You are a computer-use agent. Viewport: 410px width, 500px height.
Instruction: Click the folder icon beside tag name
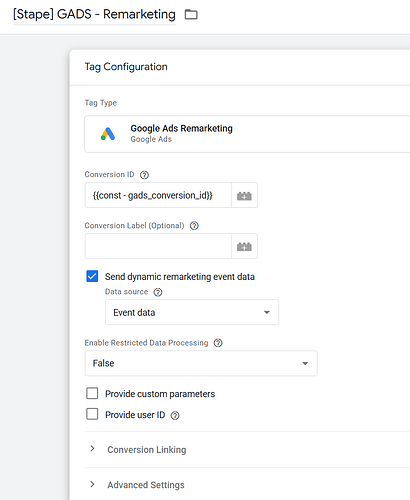[x=191, y=14]
